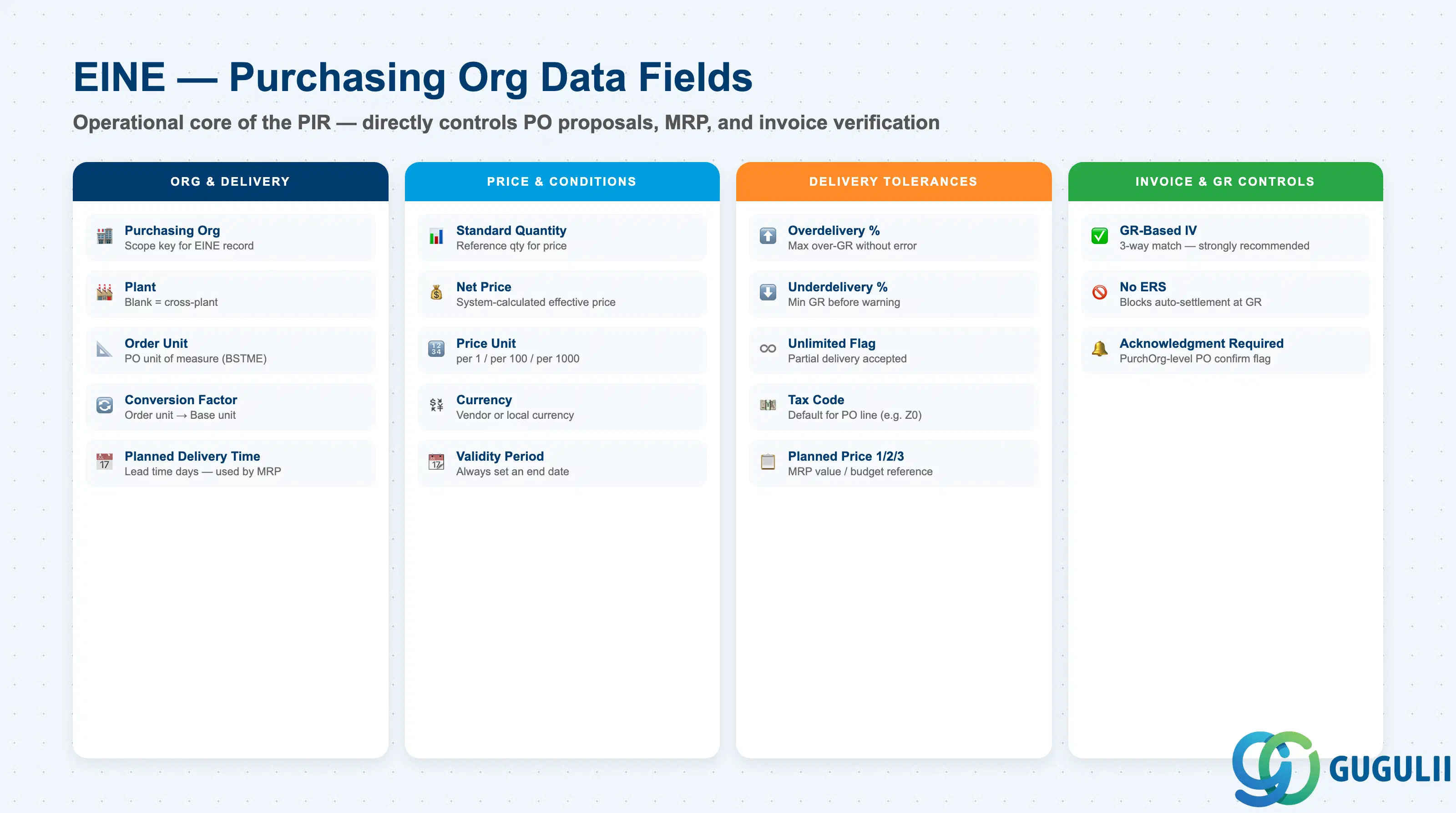Viewport: 1456px width, 813px height.
Task: Click 'MRP value / budget reference' text
Action: point(860,472)
